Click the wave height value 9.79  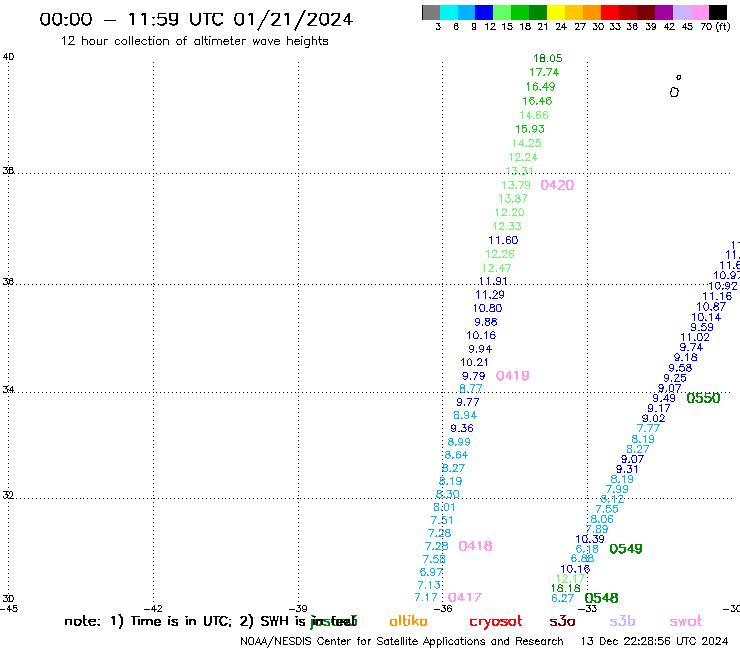[x=473, y=376]
